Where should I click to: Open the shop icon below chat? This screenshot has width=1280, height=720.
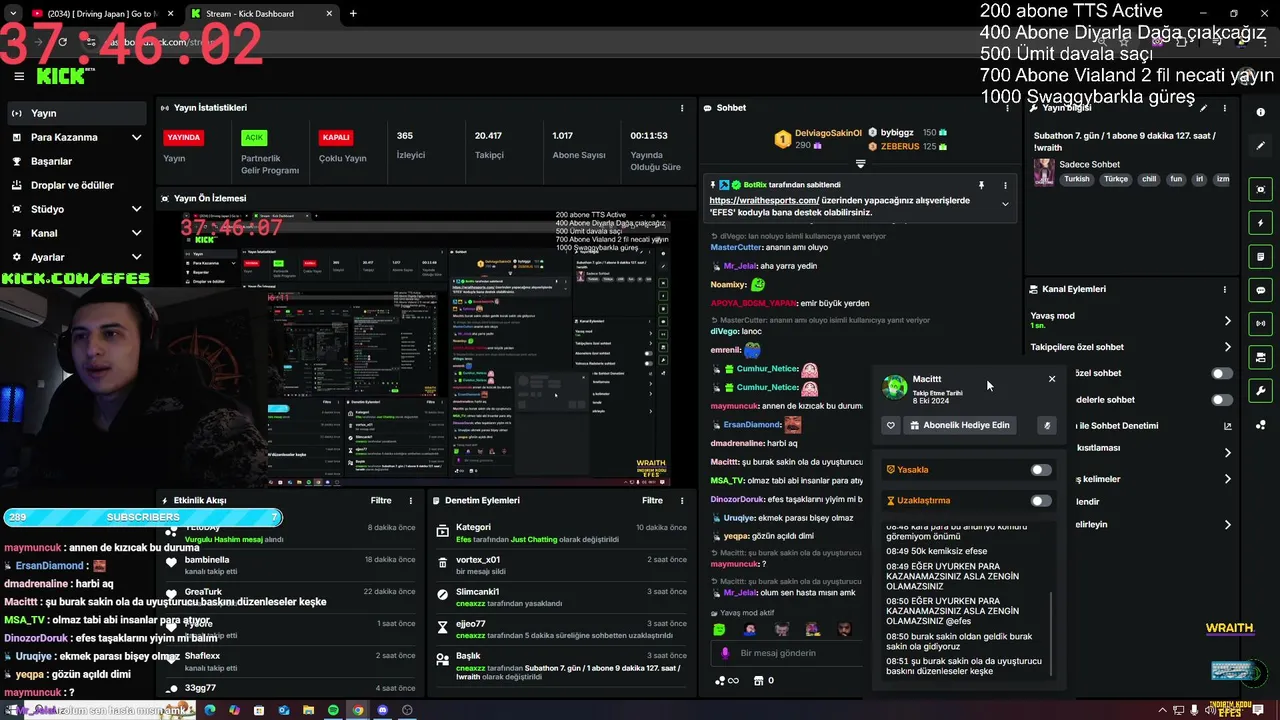[x=763, y=681]
